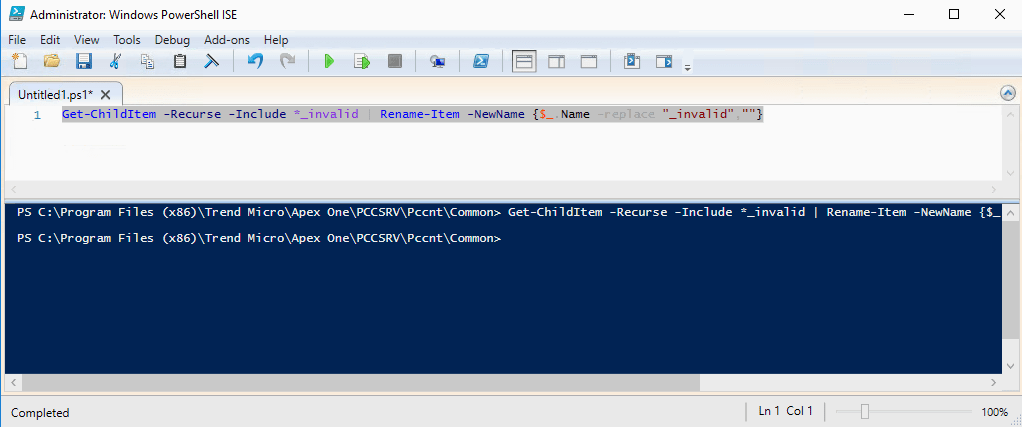Click the Undo arrow icon
This screenshot has width=1022, height=427.
[x=255, y=62]
